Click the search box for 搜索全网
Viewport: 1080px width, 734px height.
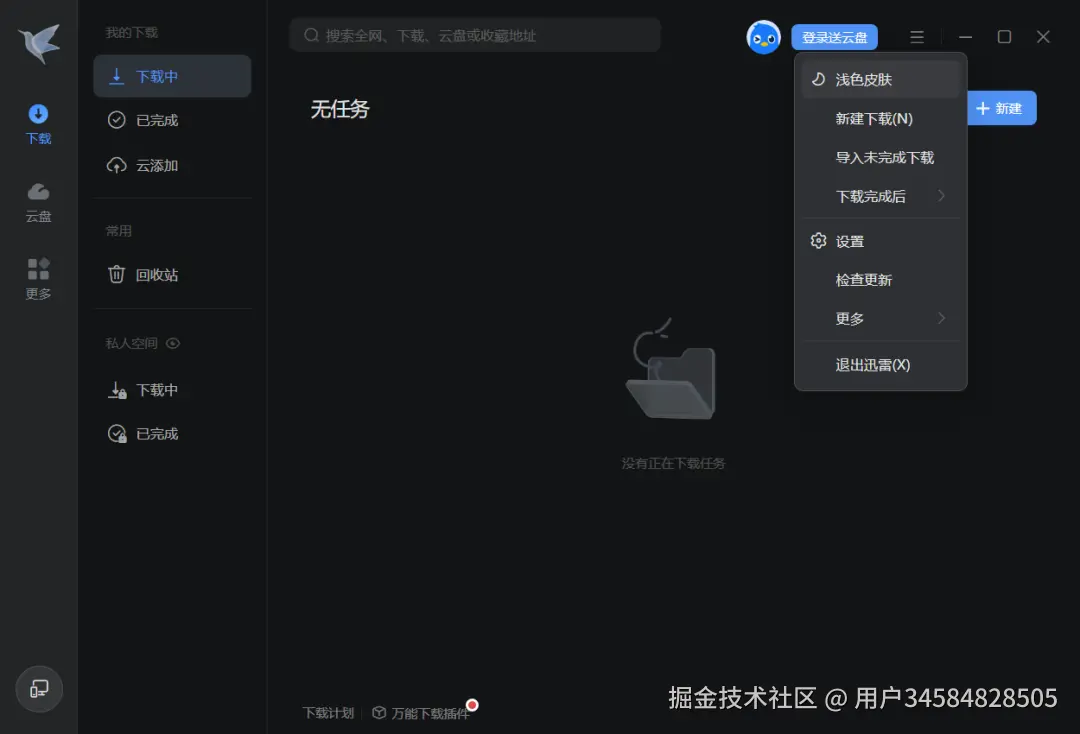(475, 35)
